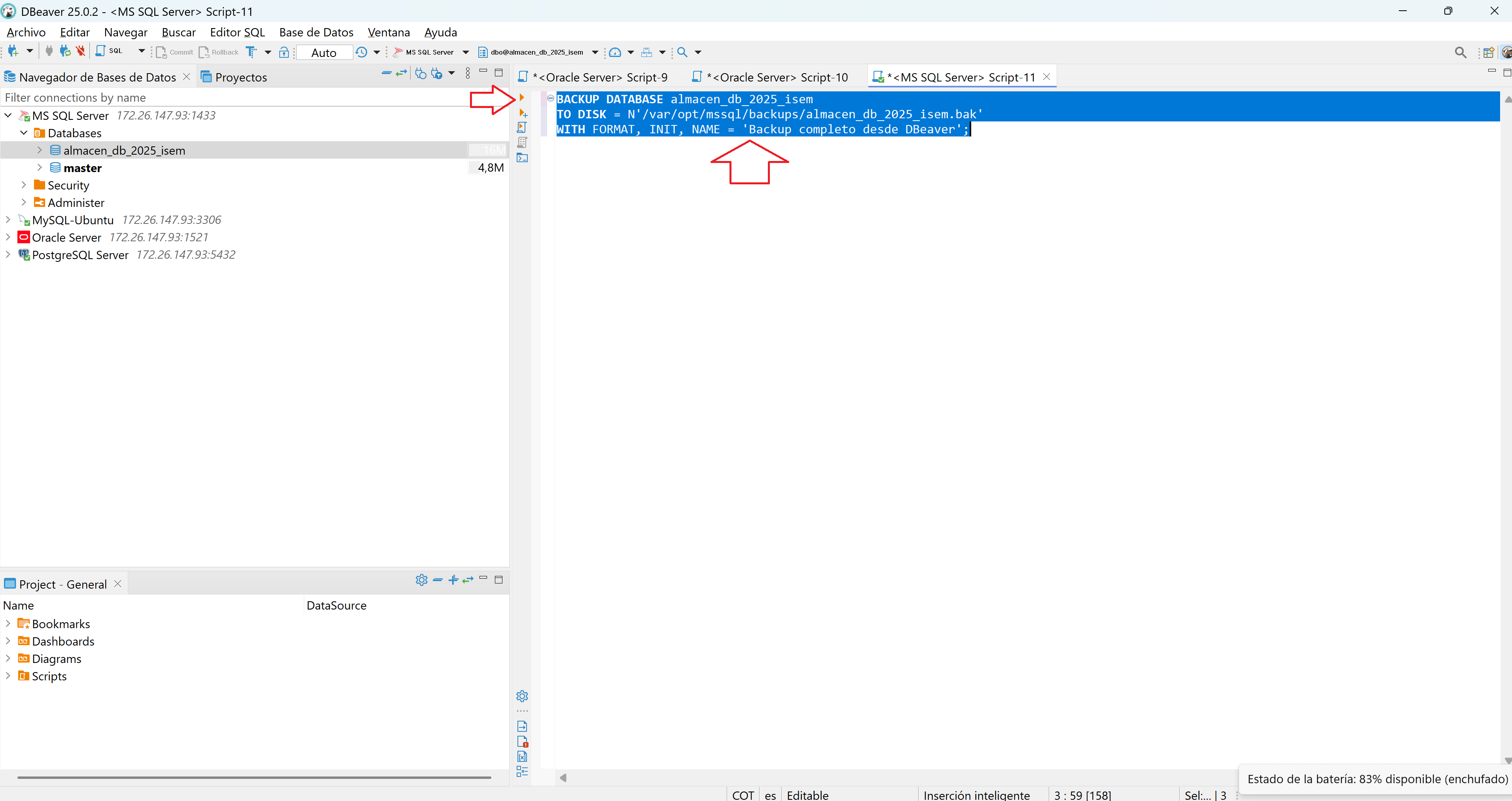
Task: Expand the Oracle Server connection
Action: 8,237
